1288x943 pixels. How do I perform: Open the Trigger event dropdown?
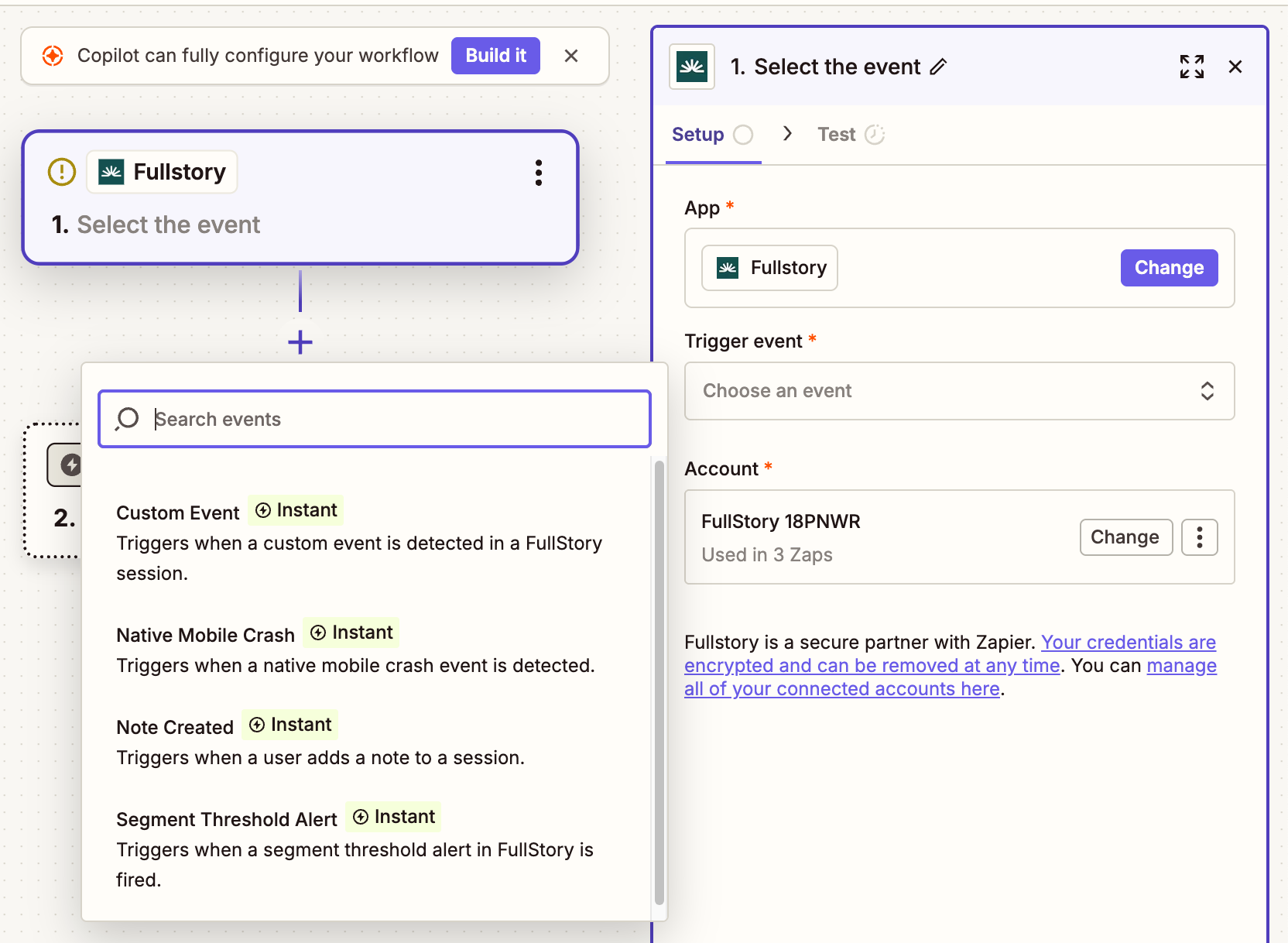pyautogui.click(x=958, y=391)
